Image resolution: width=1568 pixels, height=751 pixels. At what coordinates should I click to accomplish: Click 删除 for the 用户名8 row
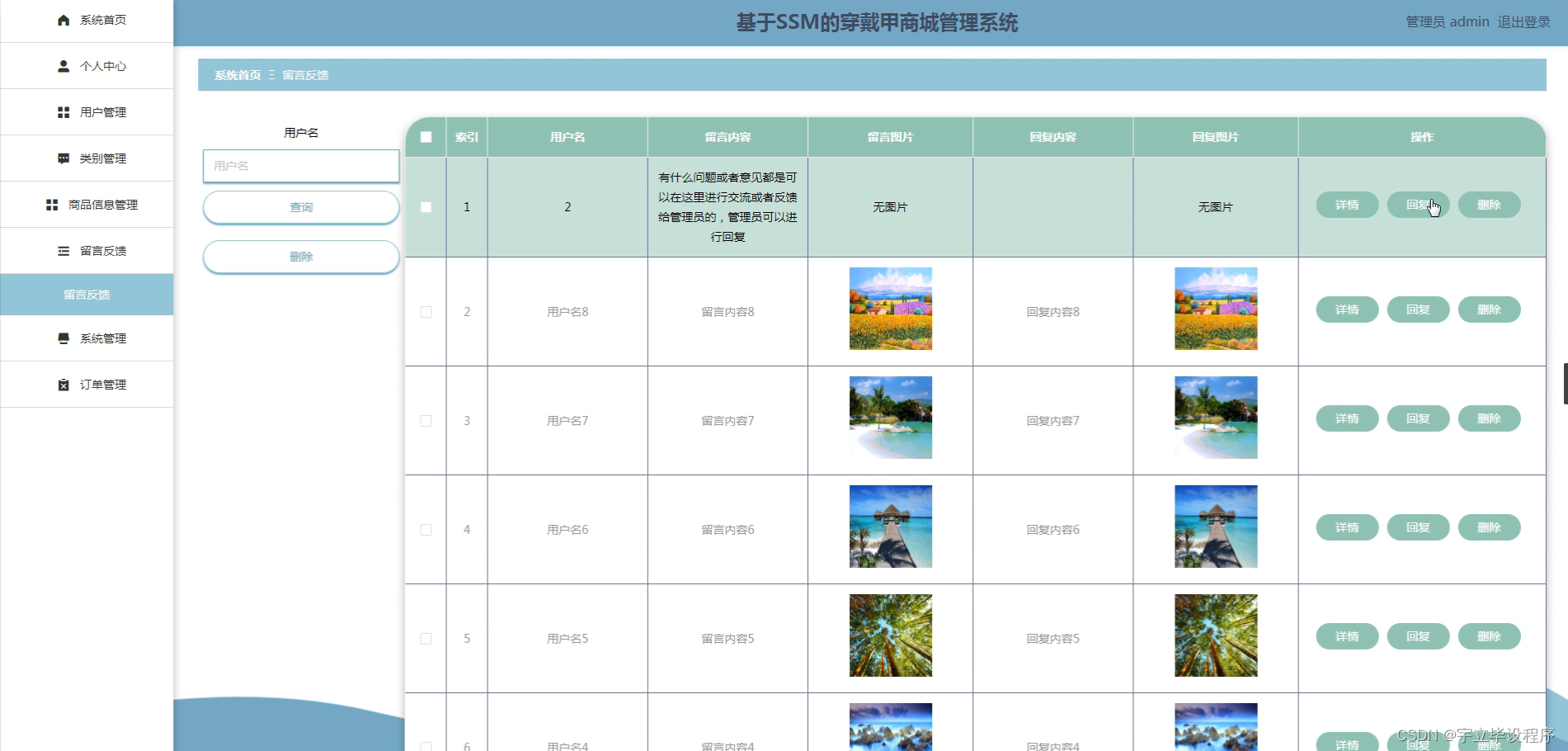pyautogui.click(x=1489, y=309)
